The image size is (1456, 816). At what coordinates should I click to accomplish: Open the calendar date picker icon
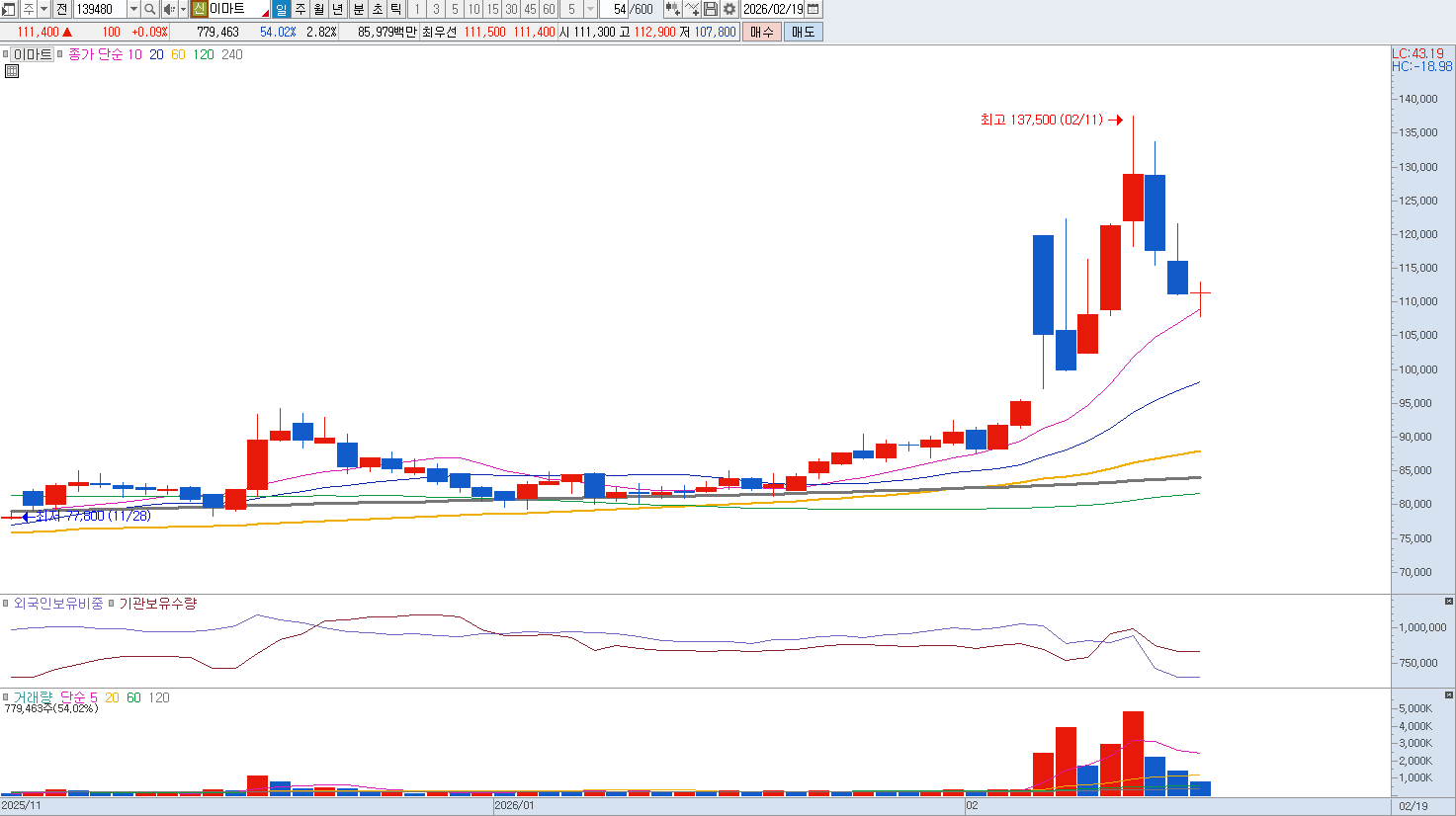click(x=814, y=9)
